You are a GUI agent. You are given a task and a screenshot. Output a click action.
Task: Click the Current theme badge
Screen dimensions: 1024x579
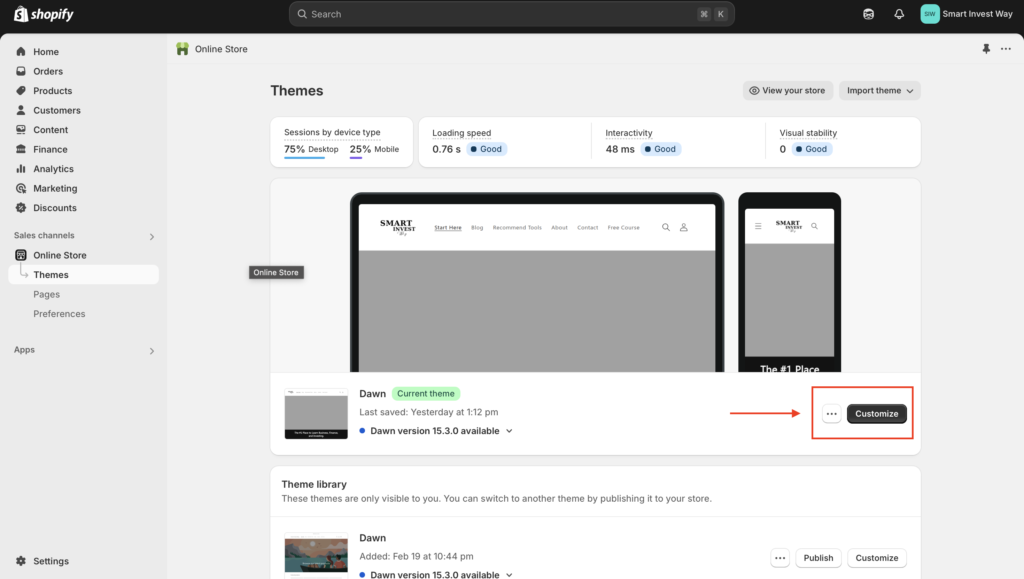pyautogui.click(x=426, y=394)
